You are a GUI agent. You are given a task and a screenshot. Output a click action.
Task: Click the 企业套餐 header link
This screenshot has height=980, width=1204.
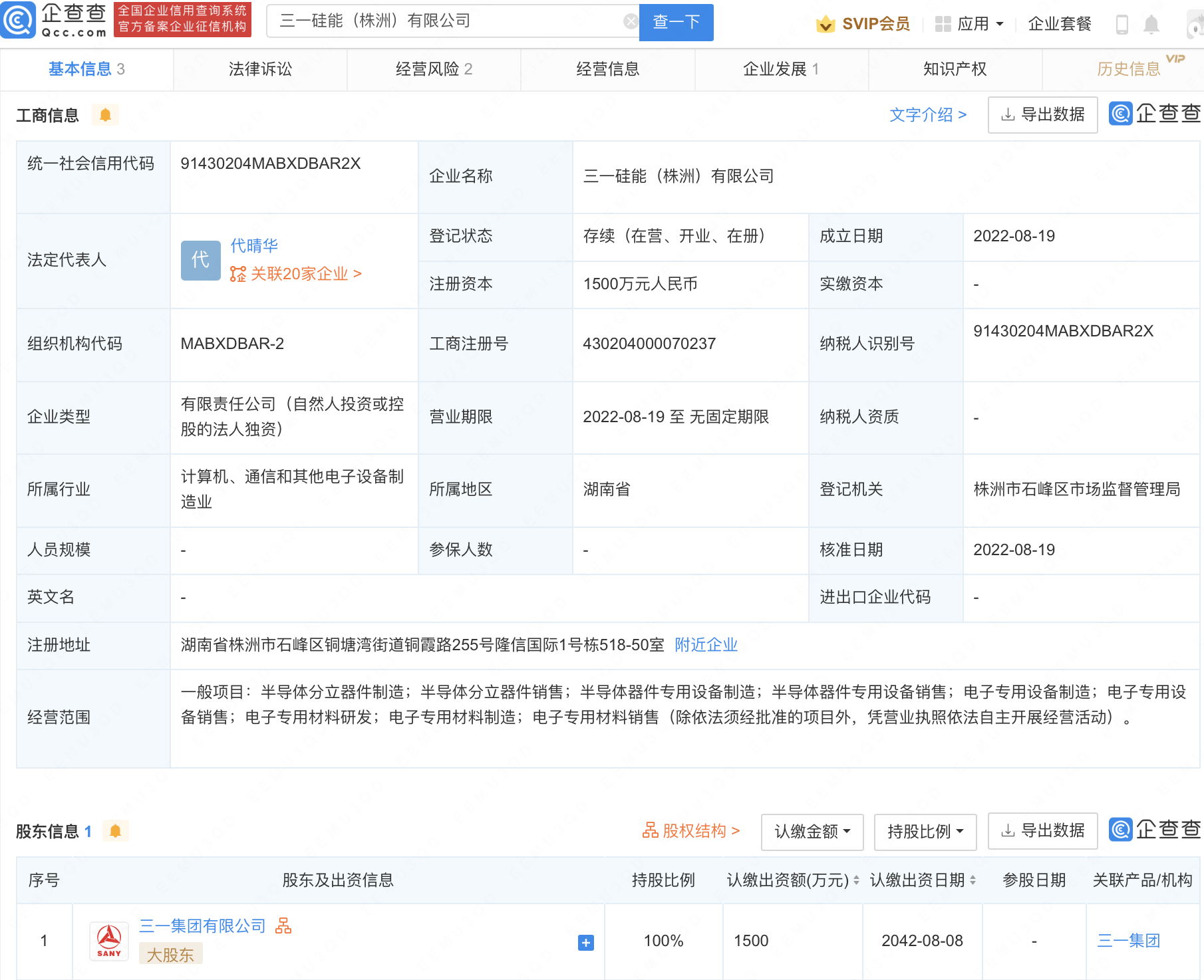point(1060,25)
